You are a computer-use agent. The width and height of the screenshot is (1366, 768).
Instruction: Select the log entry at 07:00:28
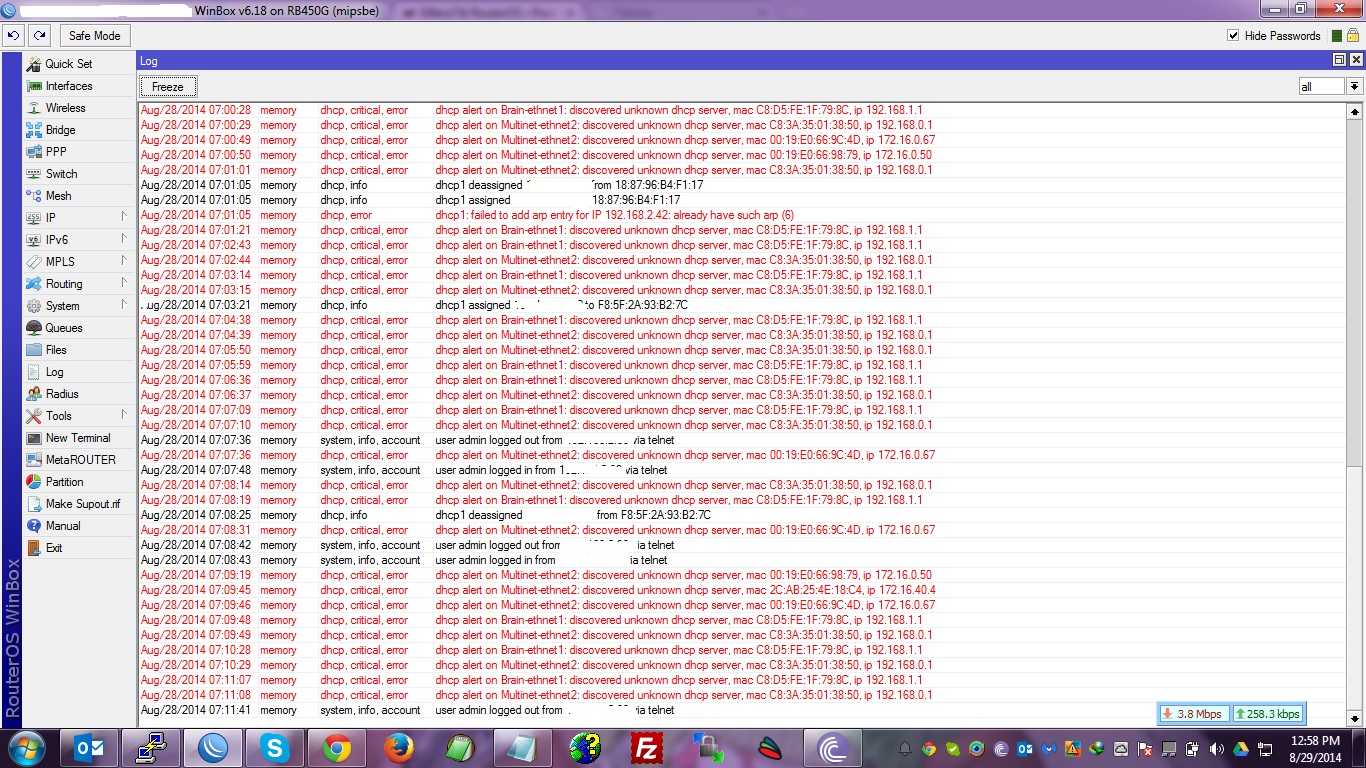pos(743,110)
